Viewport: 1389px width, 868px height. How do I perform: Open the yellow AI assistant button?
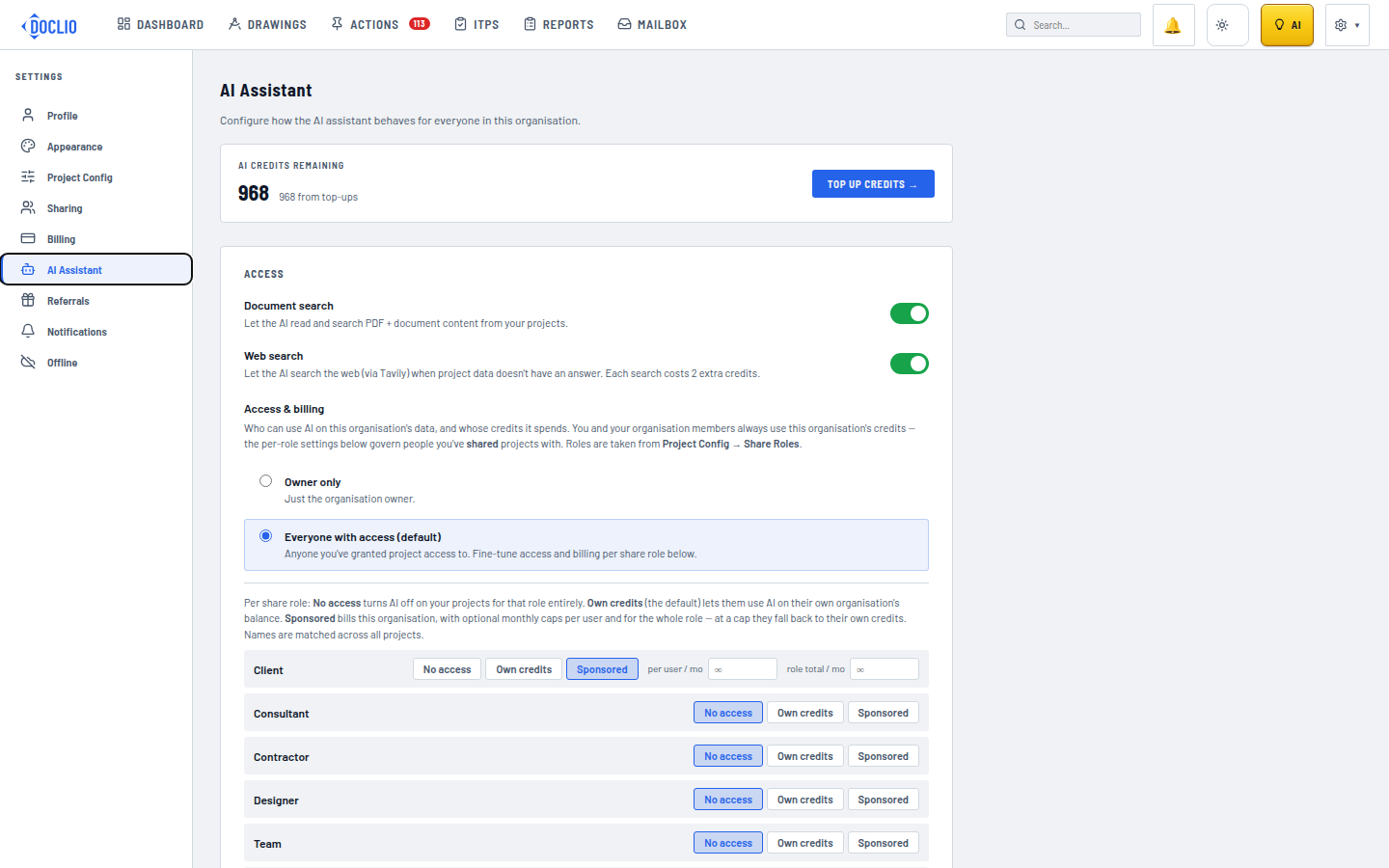tap(1287, 25)
